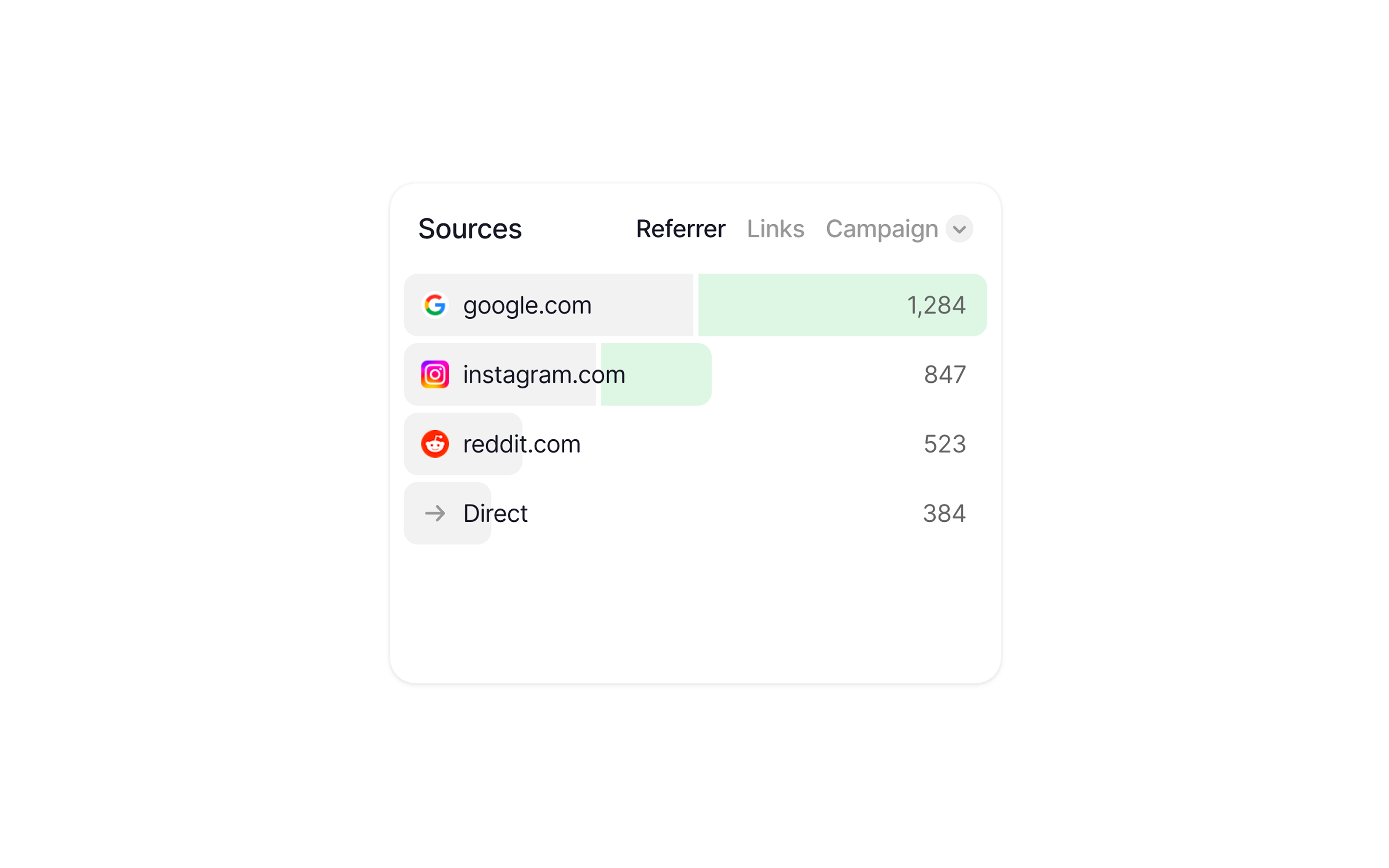The height and width of the screenshot is (868, 1389).
Task: Click the Google logo icon
Action: pyautogui.click(x=435, y=305)
